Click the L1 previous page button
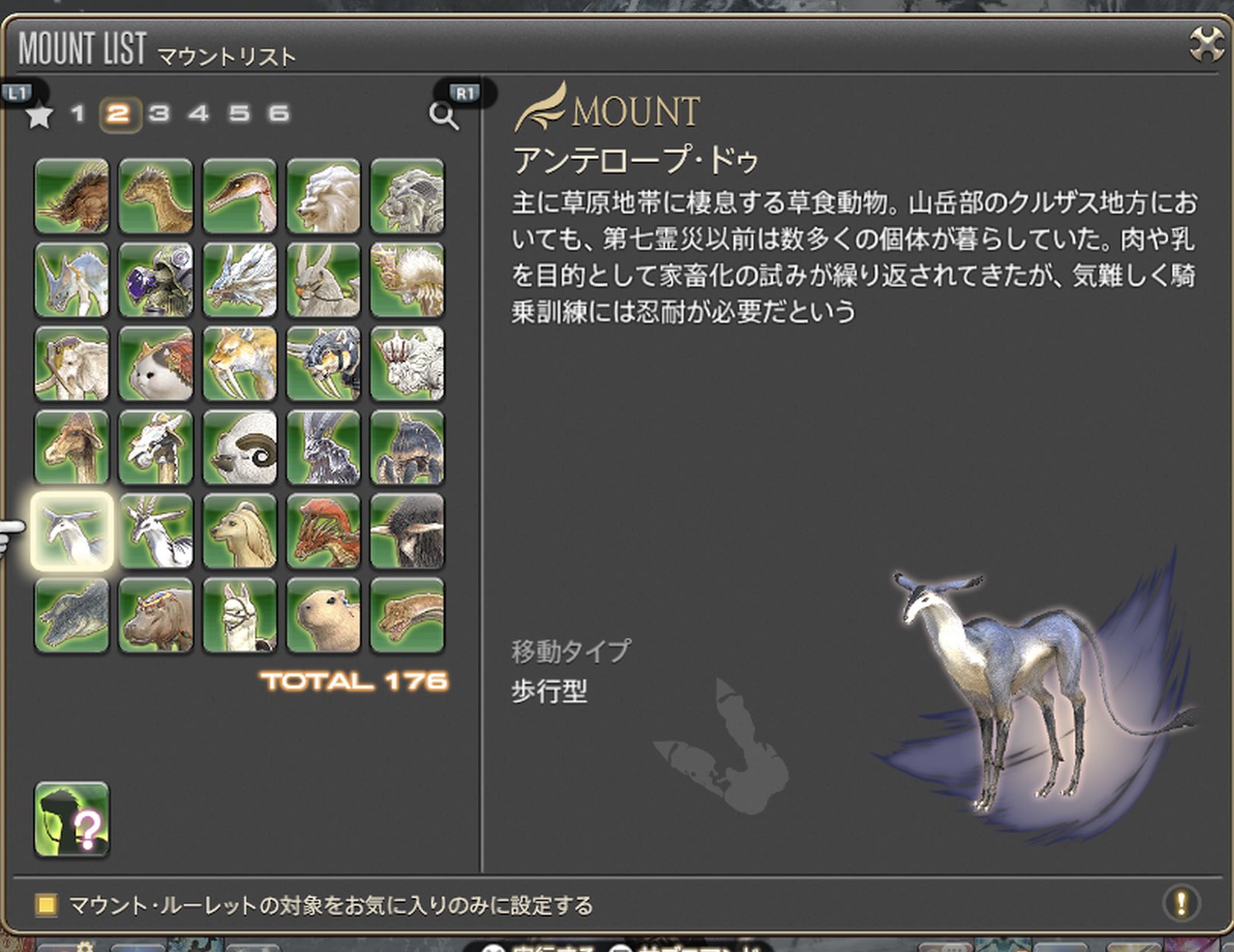 17,93
